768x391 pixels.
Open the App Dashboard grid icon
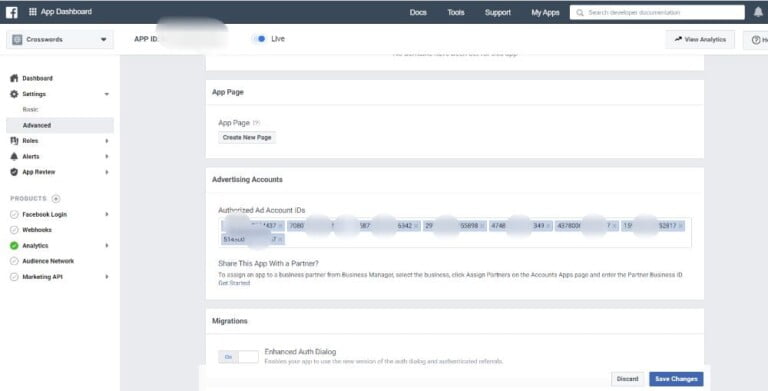coord(33,12)
